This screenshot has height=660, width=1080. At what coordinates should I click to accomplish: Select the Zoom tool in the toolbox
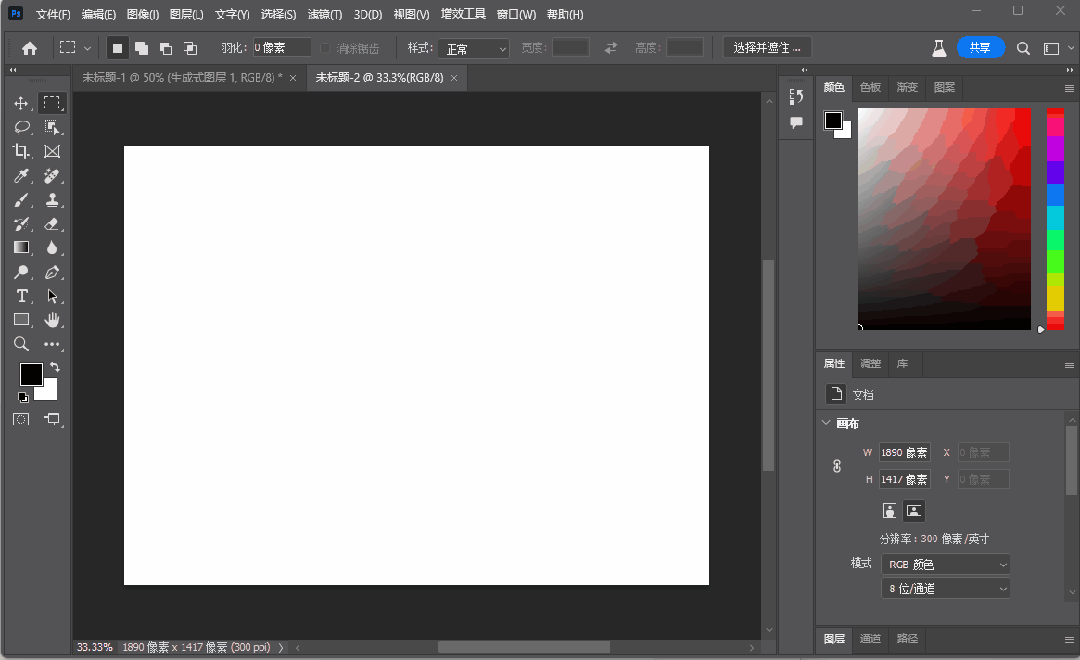pos(21,344)
